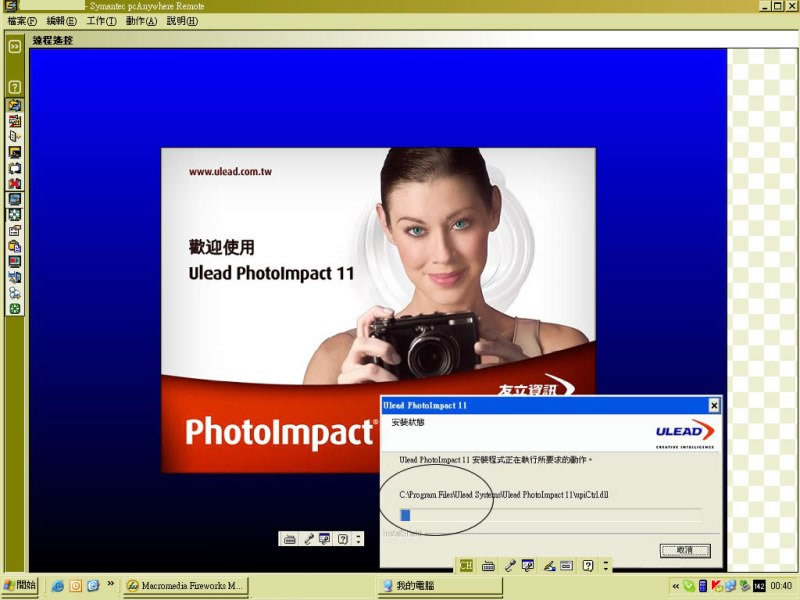The width and height of the screenshot is (800, 600).
Task: Click the clipboard transfer sidebar icon
Action: tap(15, 246)
